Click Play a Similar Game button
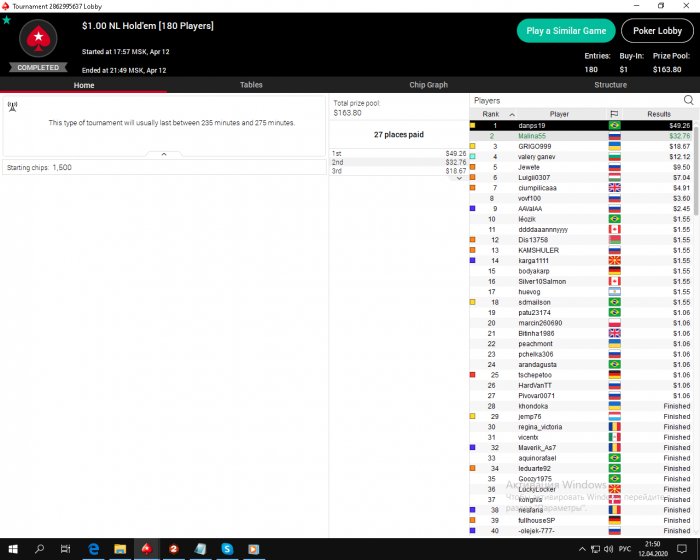 tap(566, 31)
